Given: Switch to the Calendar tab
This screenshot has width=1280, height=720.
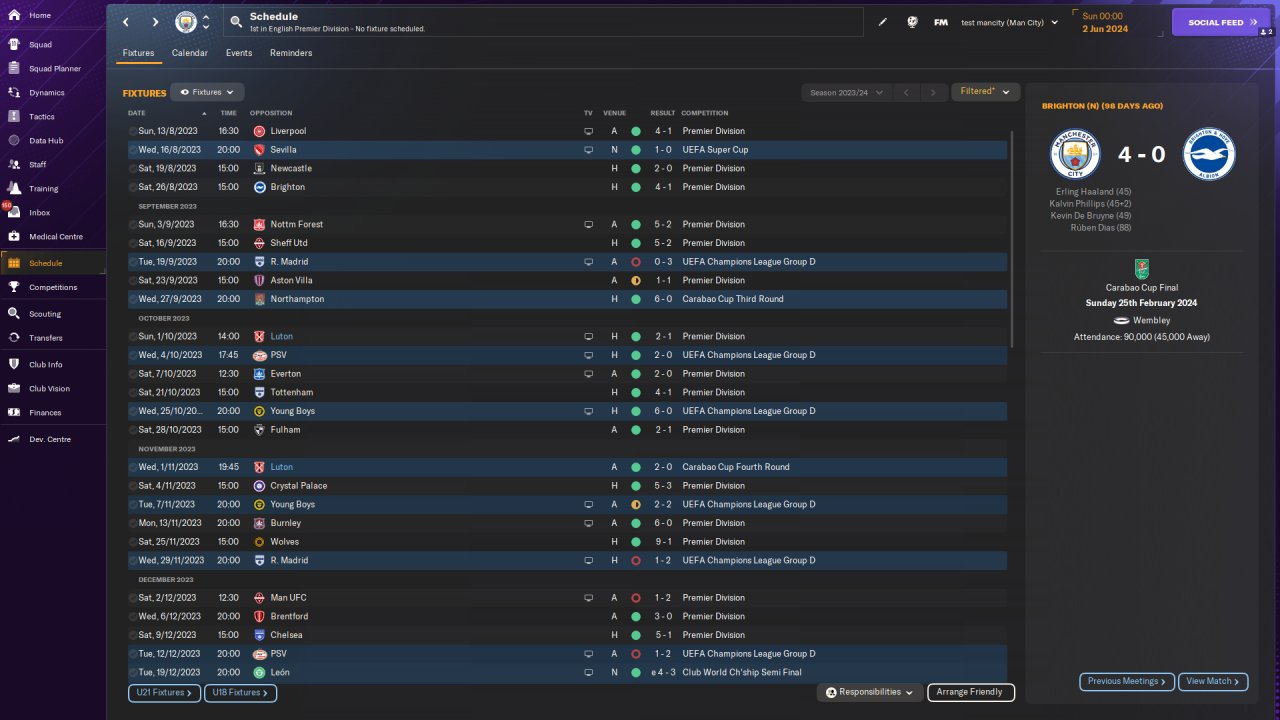Looking at the screenshot, I should (x=190, y=53).
